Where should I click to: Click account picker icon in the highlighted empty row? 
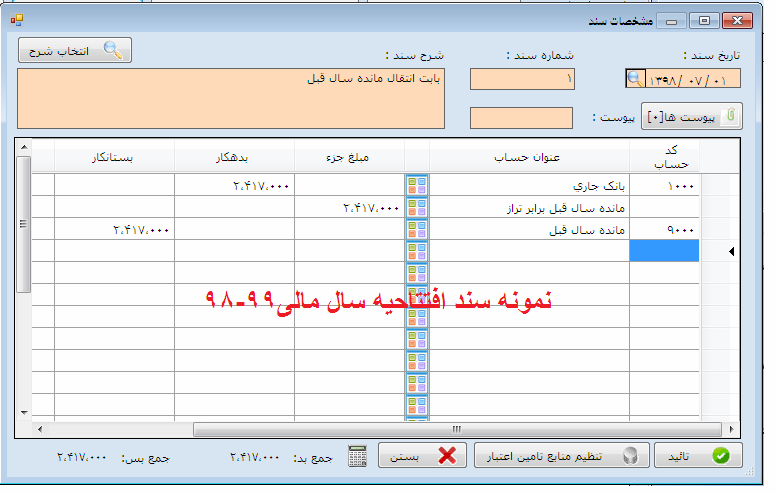pyautogui.click(x=417, y=251)
